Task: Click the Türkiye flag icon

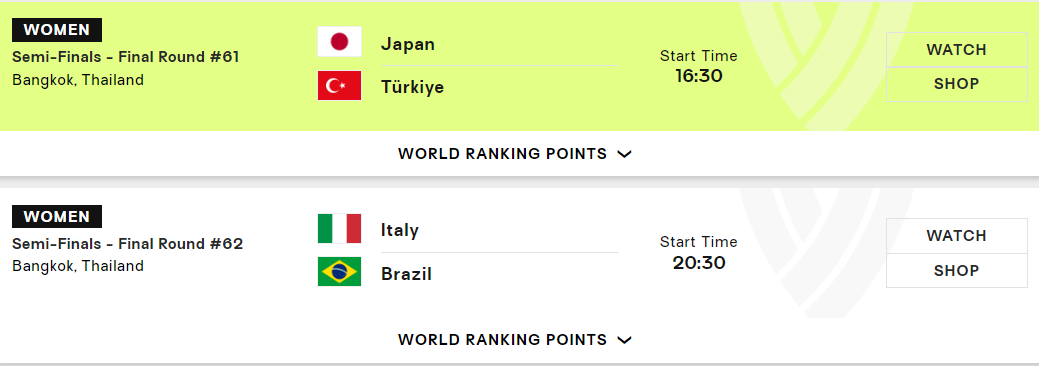Action: (x=339, y=86)
